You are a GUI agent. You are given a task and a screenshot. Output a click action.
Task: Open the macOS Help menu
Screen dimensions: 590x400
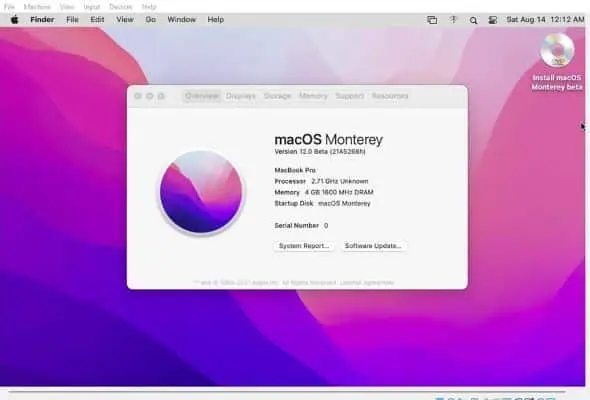click(216, 20)
